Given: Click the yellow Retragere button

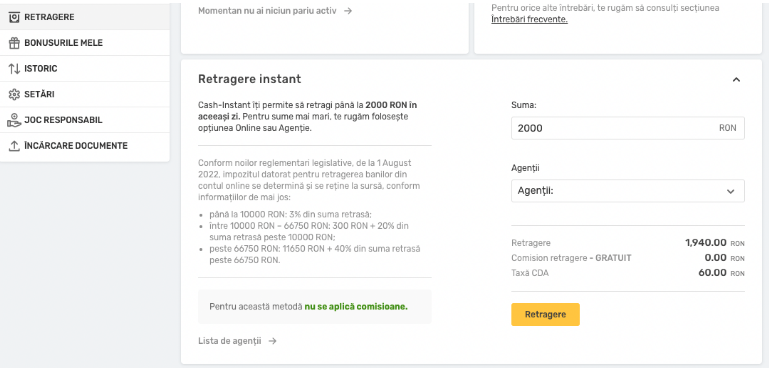Looking at the screenshot, I should 545,315.
